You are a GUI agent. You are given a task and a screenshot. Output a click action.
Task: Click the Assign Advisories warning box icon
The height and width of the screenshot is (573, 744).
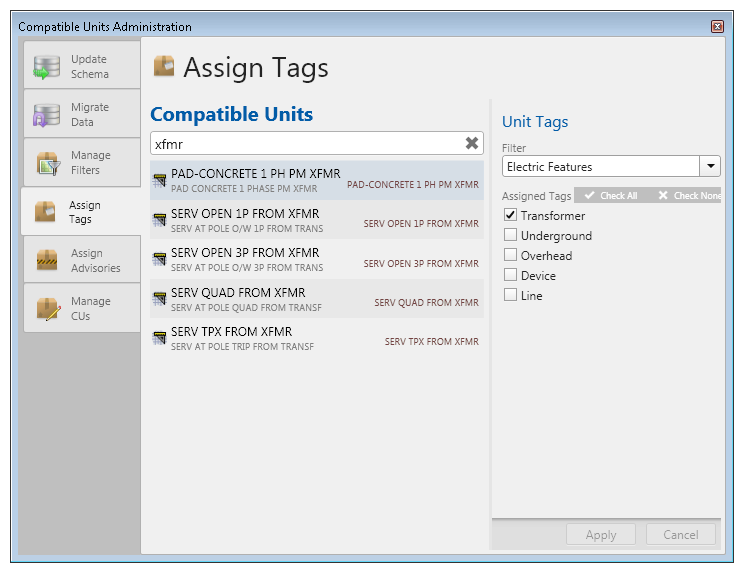tap(47, 261)
